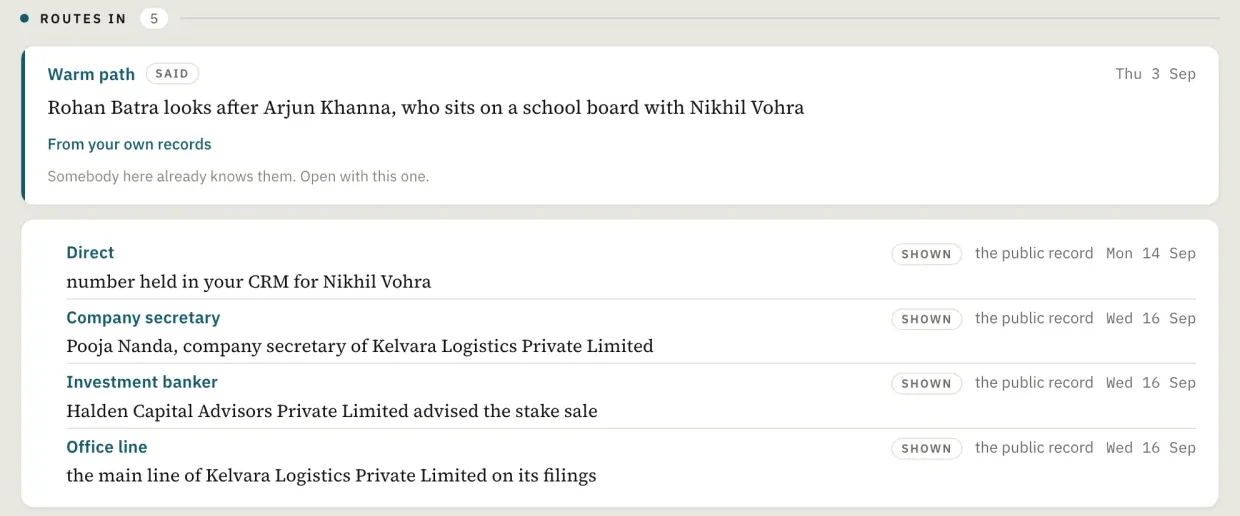Click the SHOWN badge on Office line row
Screen dimensions: 1240x516
(x=926, y=448)
